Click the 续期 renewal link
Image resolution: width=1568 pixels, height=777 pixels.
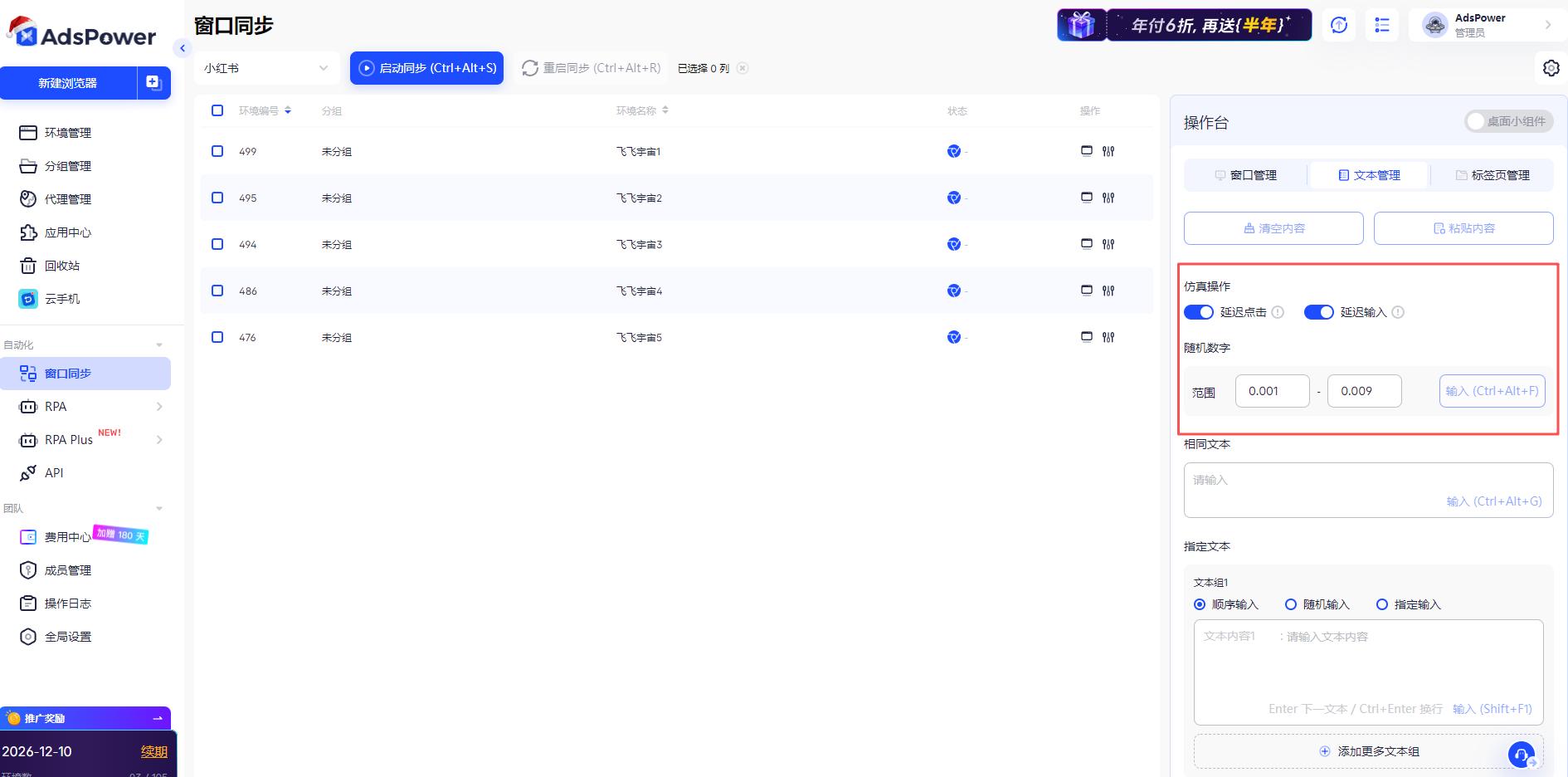153,752
